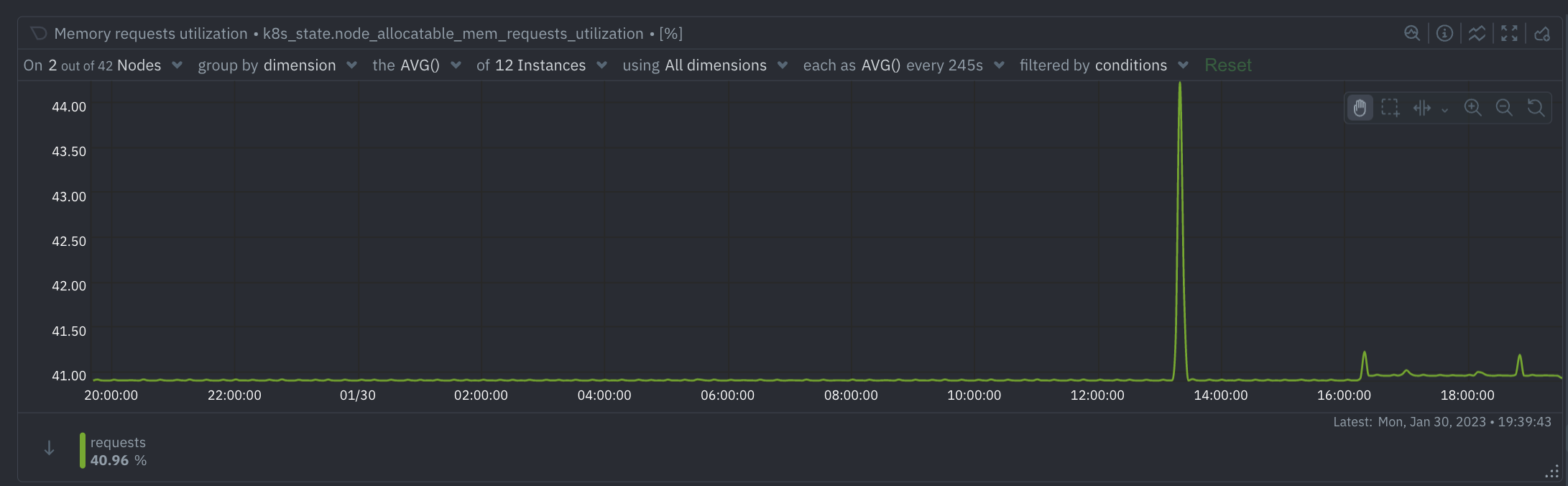Select the requests dimension in legend
1568x486 pixels.
coord(118,443)
